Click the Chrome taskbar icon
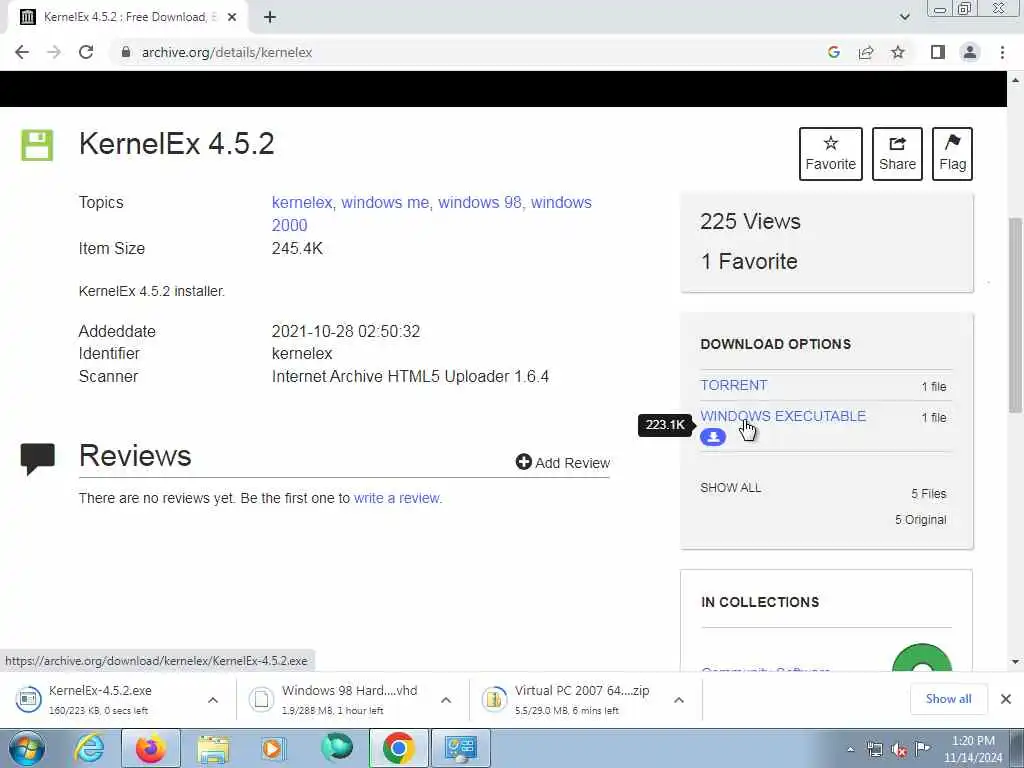This screenshot has height=768, width=1024. (399, 748)
